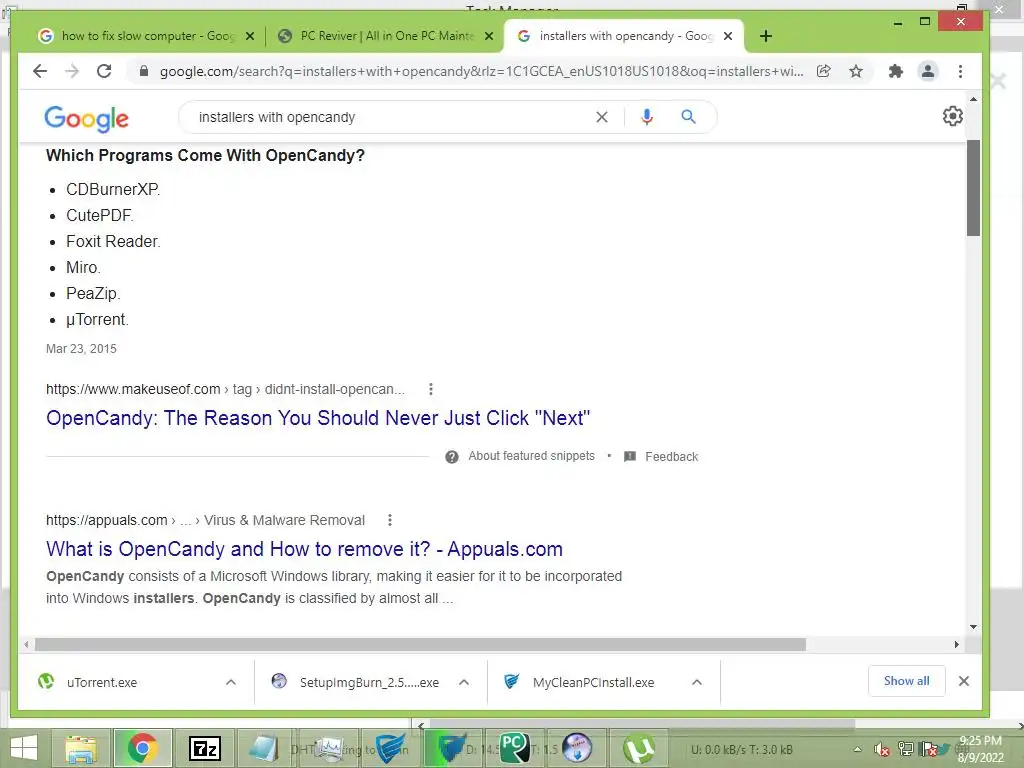Open the MyCleanPCInstall.exe downloaded file
1024x768 pixels.
point(593,682)
